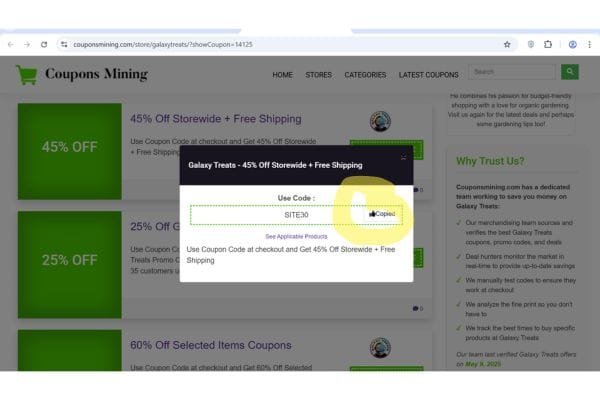The width and height of the screenshot is (600, 400).
Task: Click the avatar on 45% Off coupon
Action: pos(380,121)
